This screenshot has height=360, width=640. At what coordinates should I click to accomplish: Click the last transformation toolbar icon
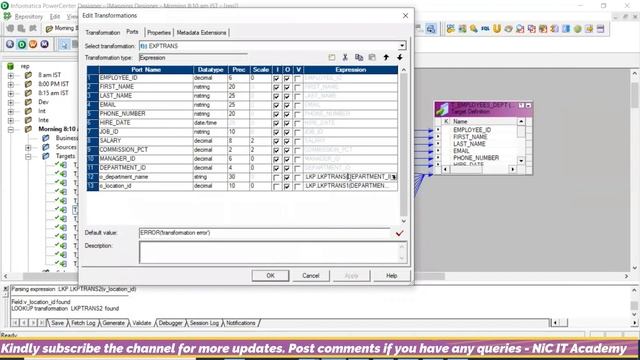[x=600, y=29]
